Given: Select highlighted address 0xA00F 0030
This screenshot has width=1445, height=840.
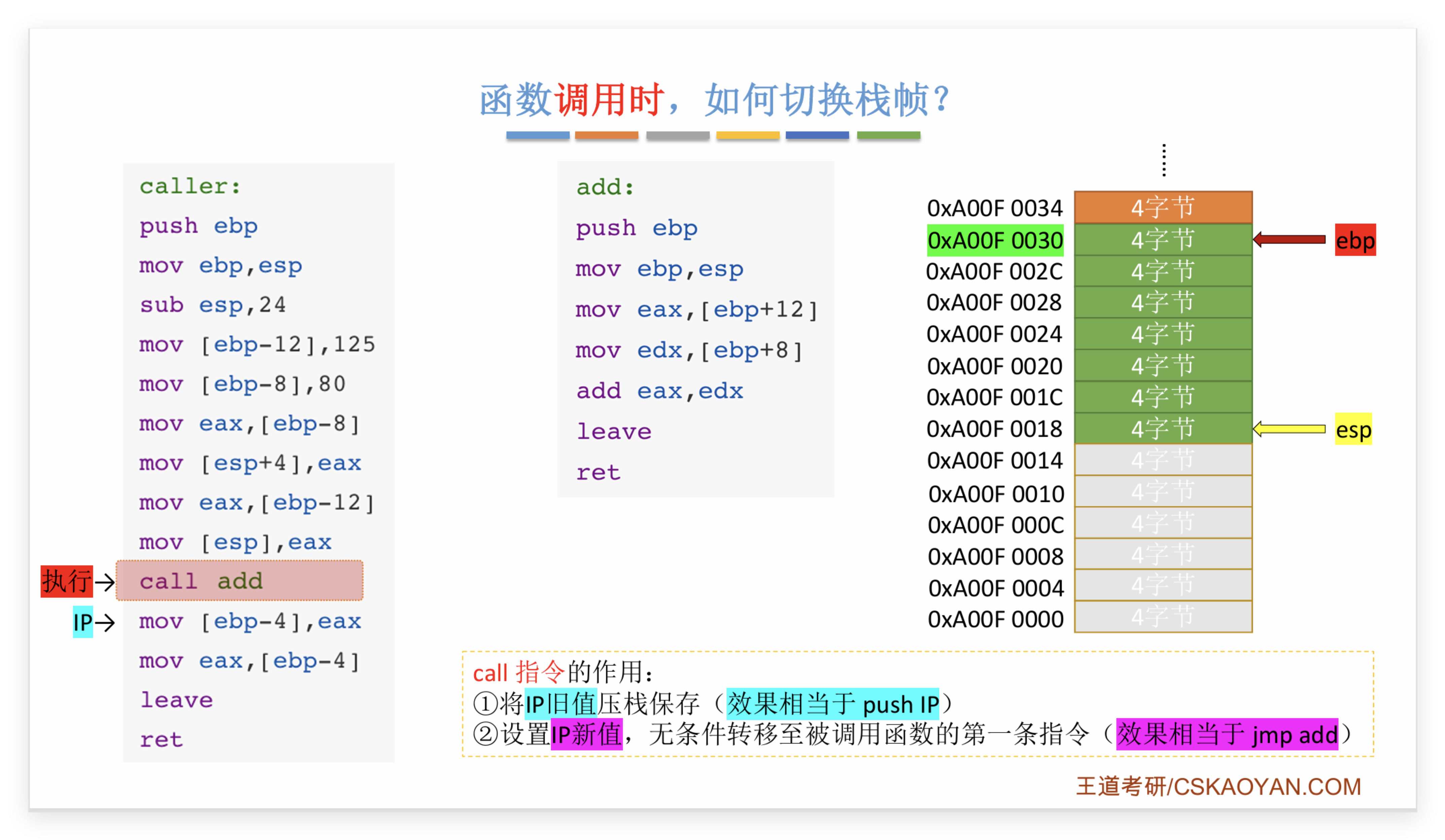Looking at the screenshot, I should pos(995,240).
